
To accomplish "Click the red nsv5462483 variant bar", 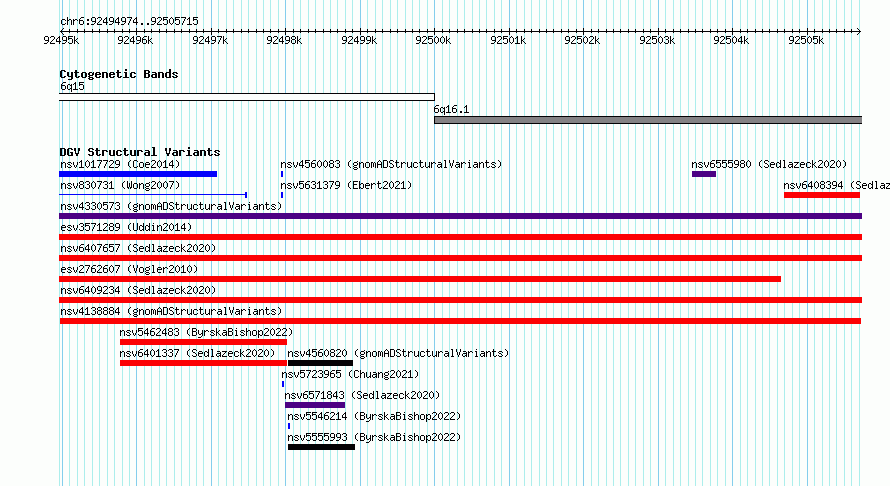I will point(203,342).
